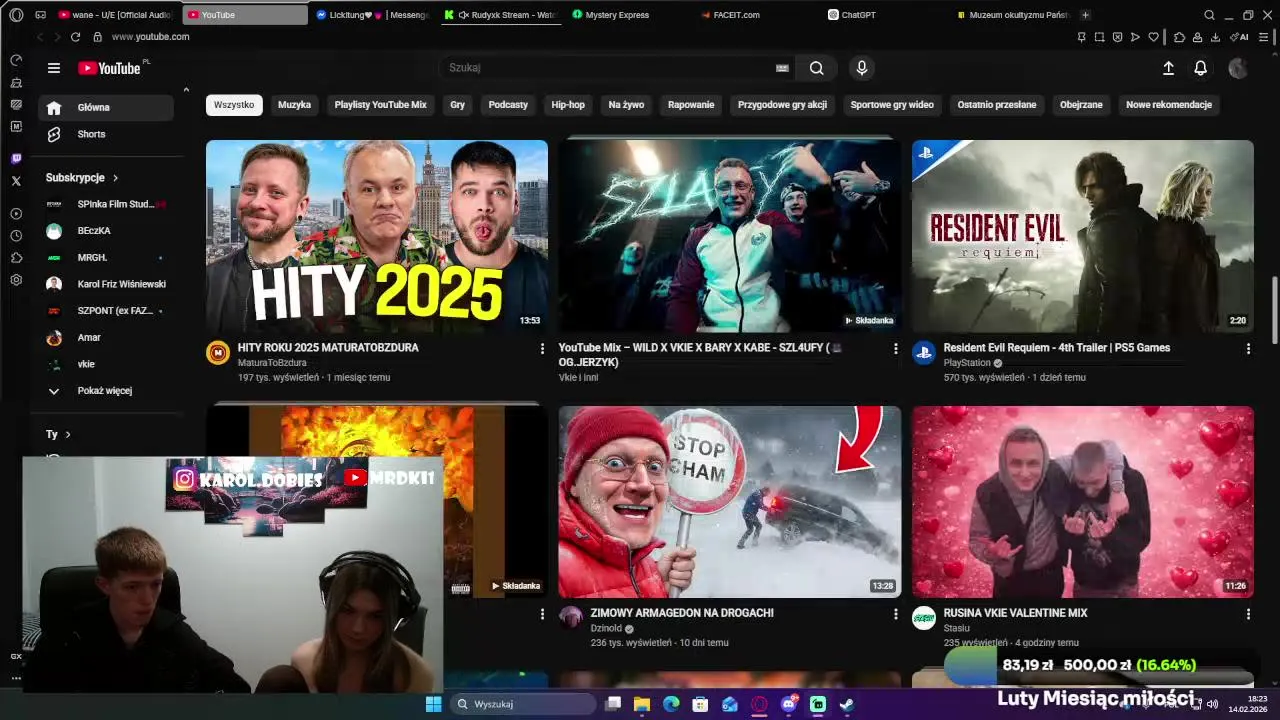This screenshot has height=720, width=1280.
Task: Click the Opera logo menu button
Action: click(x=16, y=15)
